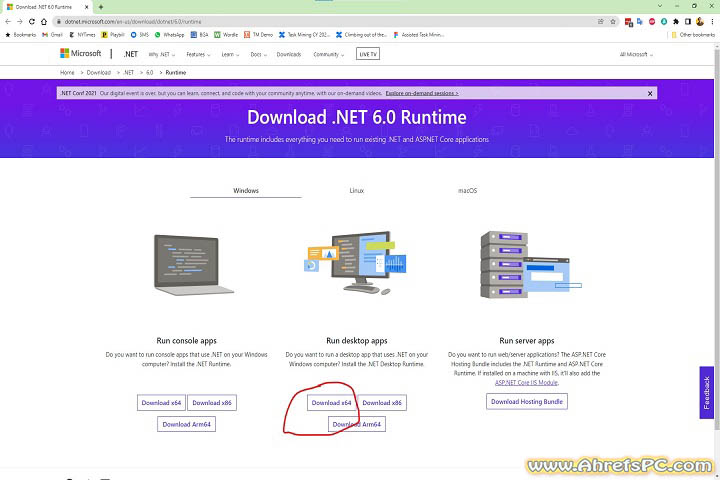Open the Explore on-demand sessions link
The height and width of the screenshot is (480, 720).
[x=422, y=93]
